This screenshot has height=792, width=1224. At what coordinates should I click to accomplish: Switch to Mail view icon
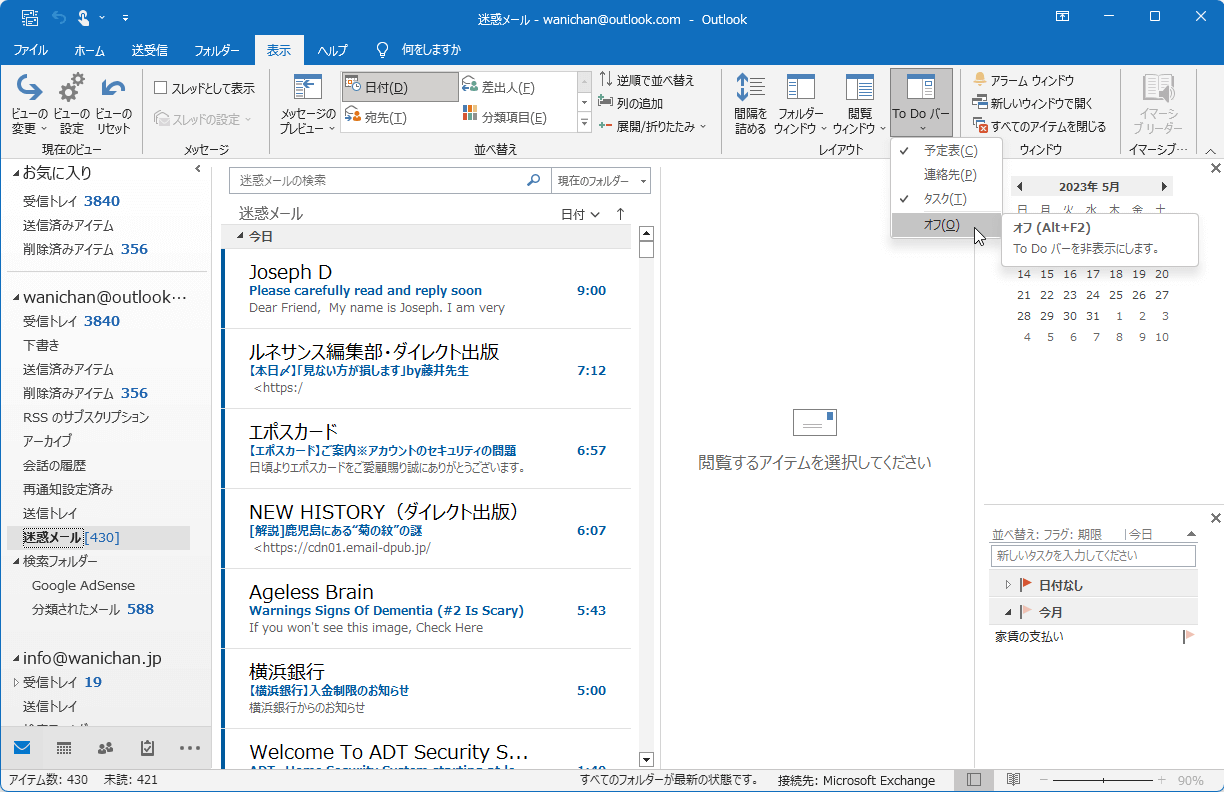[x=22, y=748]
